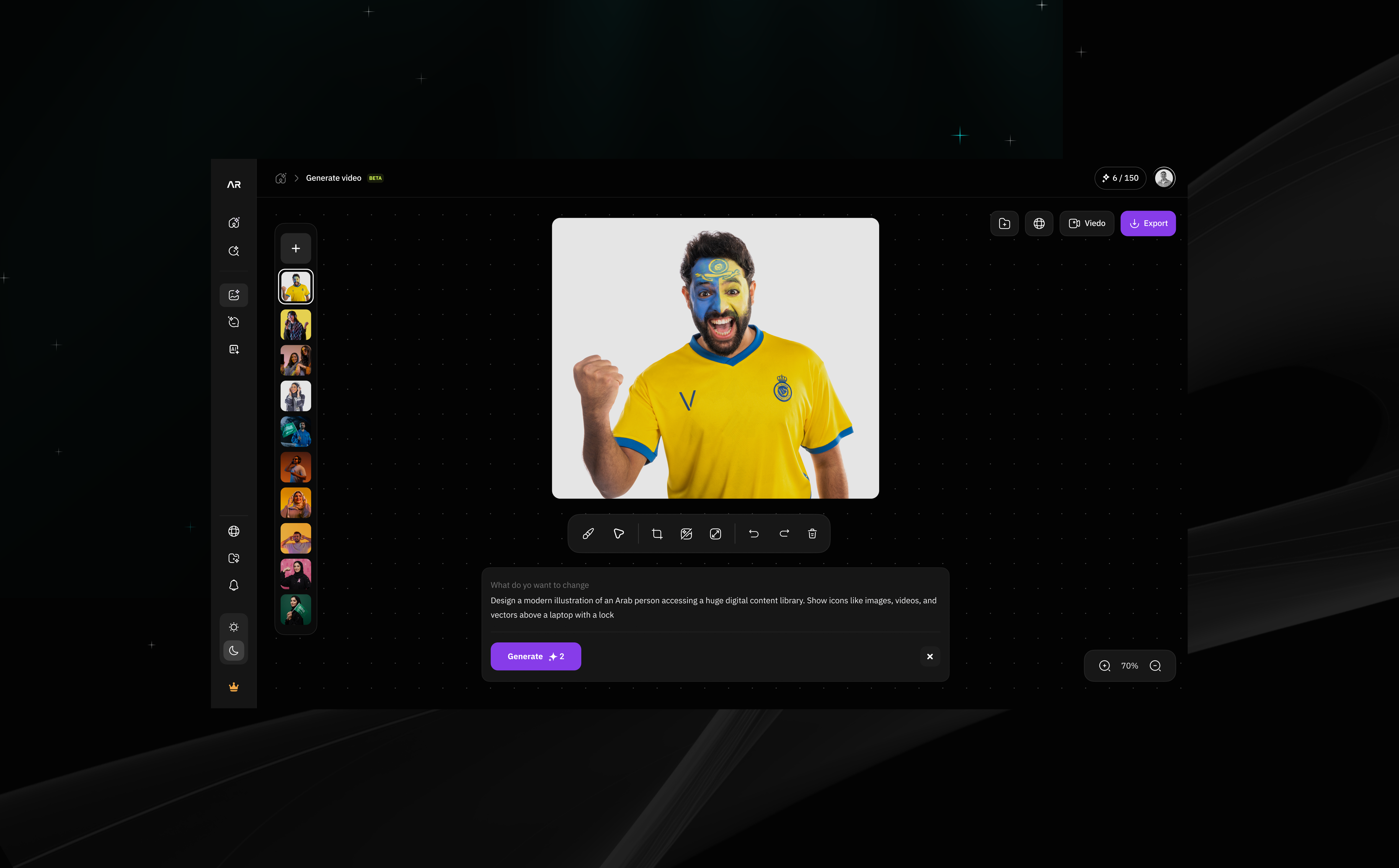
Task: Open the user profile avatar menu
Action: [x=1164, y=178]
